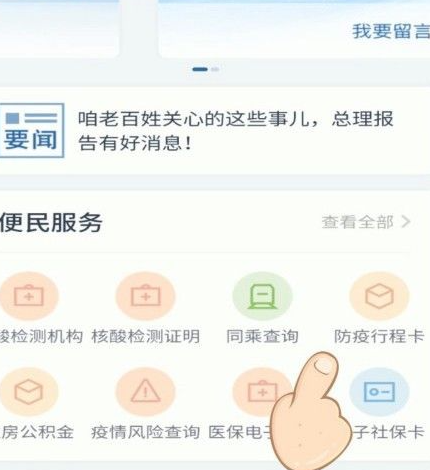Select the 电子社保卡 card icon
This screenshot has height=470, width=430.
coord(379,391)
